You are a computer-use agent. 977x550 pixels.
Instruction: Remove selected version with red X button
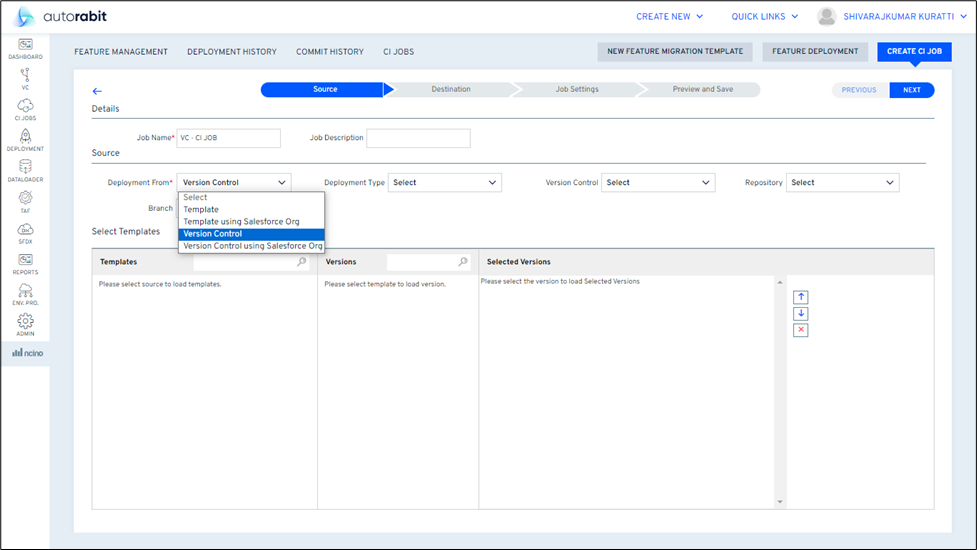pos(800,330)
